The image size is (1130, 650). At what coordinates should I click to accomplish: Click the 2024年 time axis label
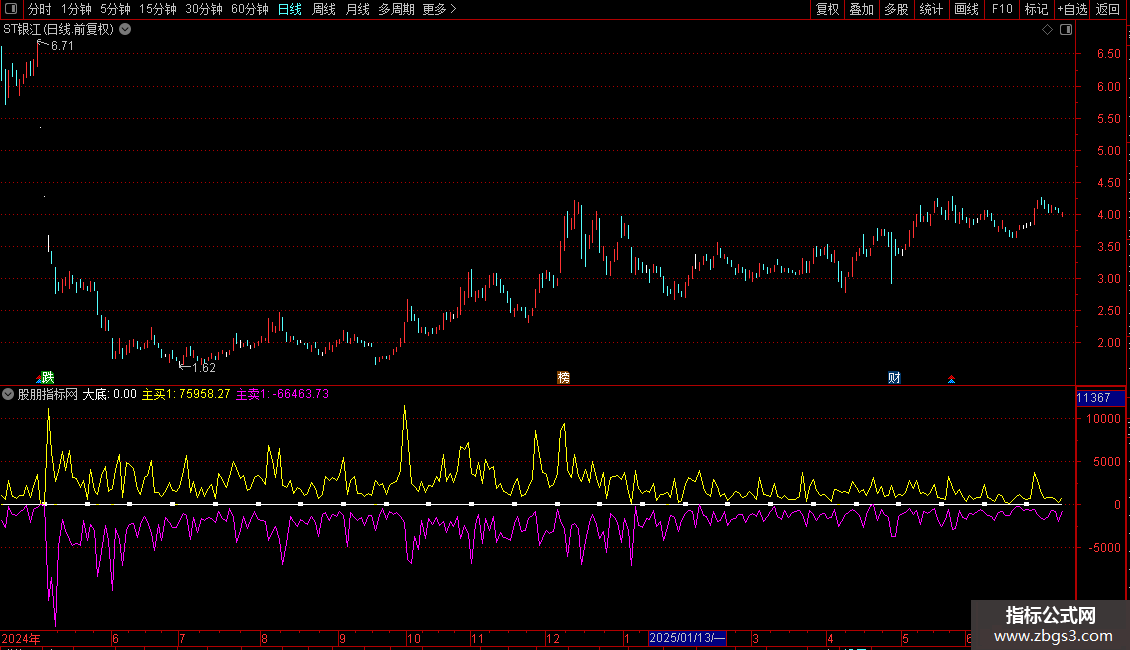pyautogui.click(x=21, y=638)
